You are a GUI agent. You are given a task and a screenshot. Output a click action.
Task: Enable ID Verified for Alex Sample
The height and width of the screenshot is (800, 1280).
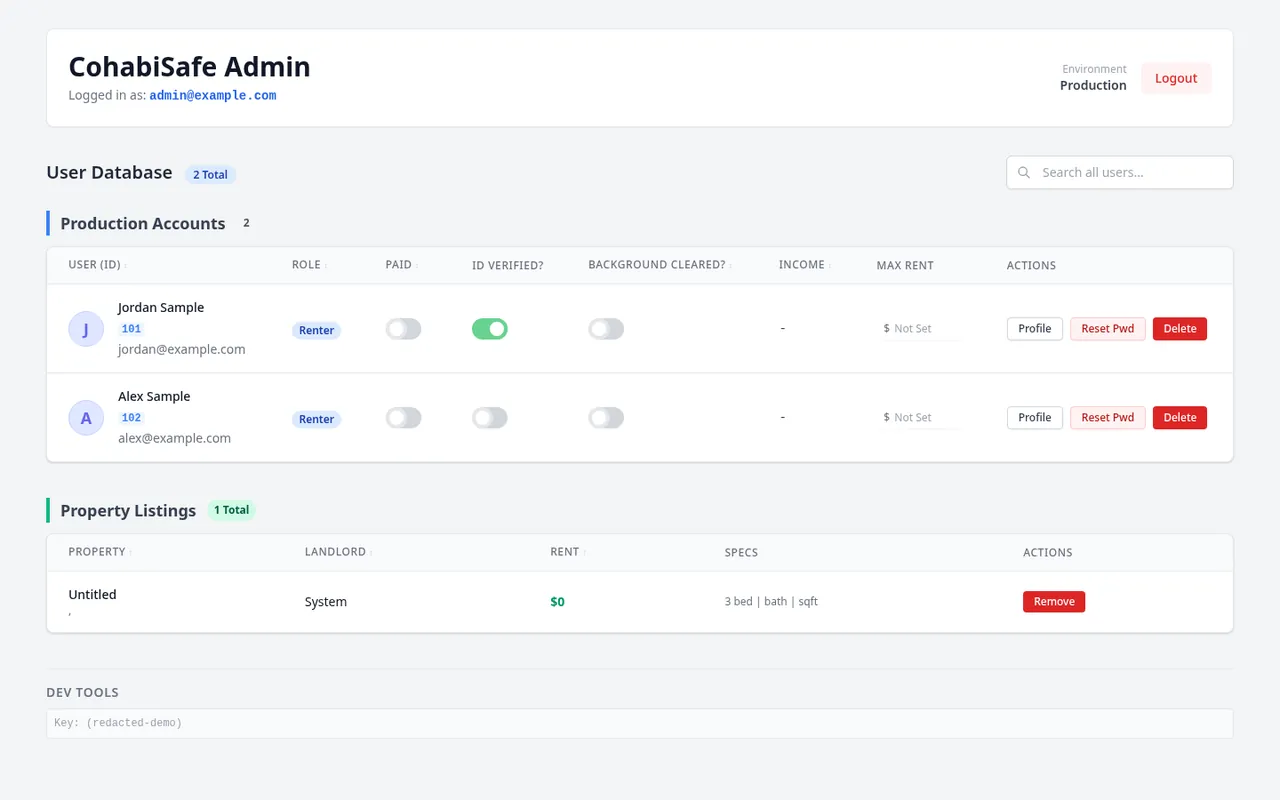(x=489, y=418)
